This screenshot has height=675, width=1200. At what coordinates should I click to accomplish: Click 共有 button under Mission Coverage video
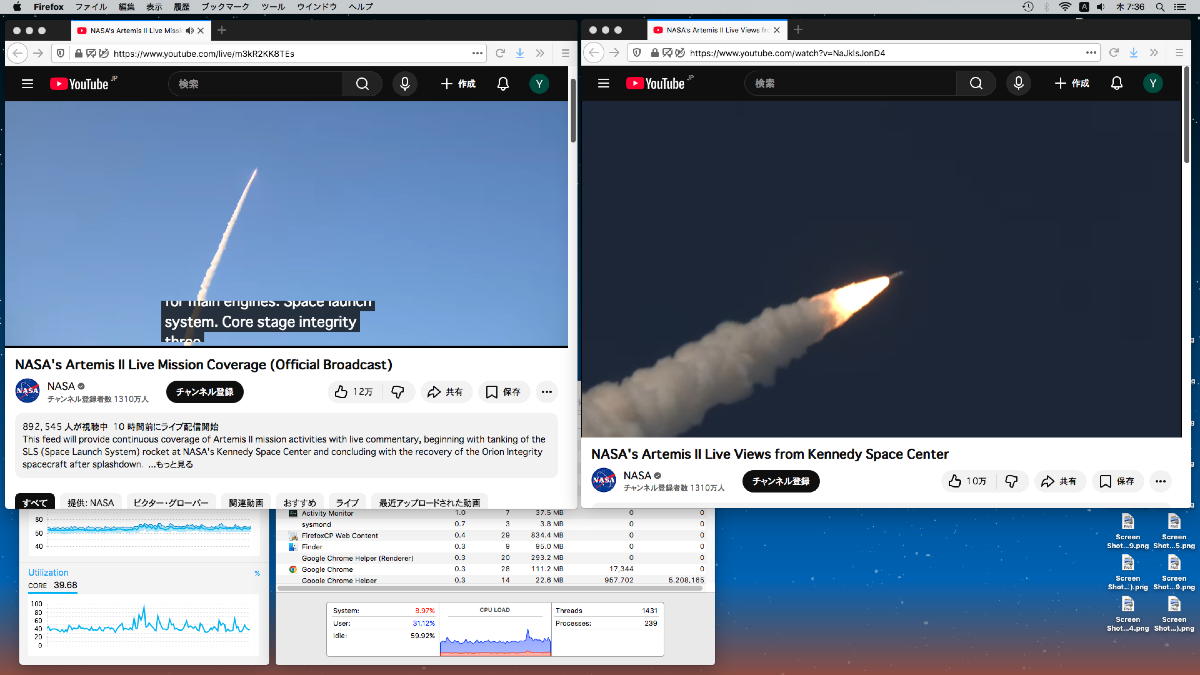tap(446, 392)
